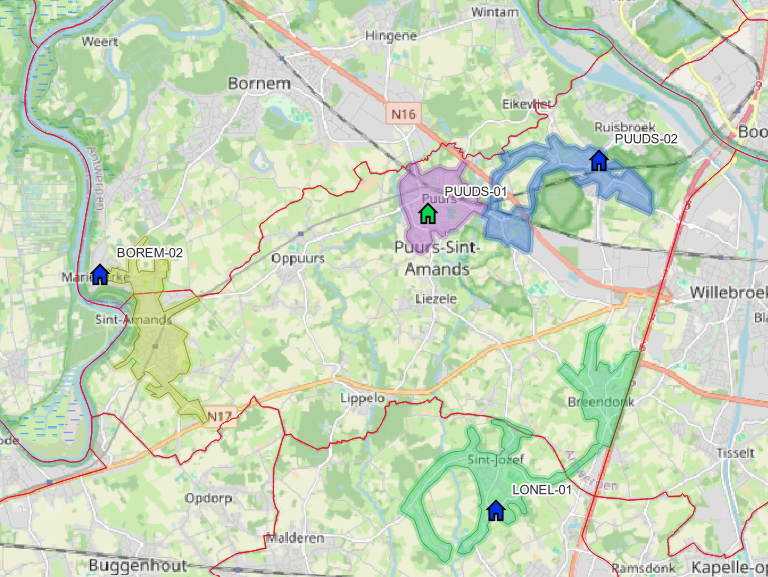Select the blue house marker PUUDS-02
This screenshot has width=768, height=577.
click(599, 161)
